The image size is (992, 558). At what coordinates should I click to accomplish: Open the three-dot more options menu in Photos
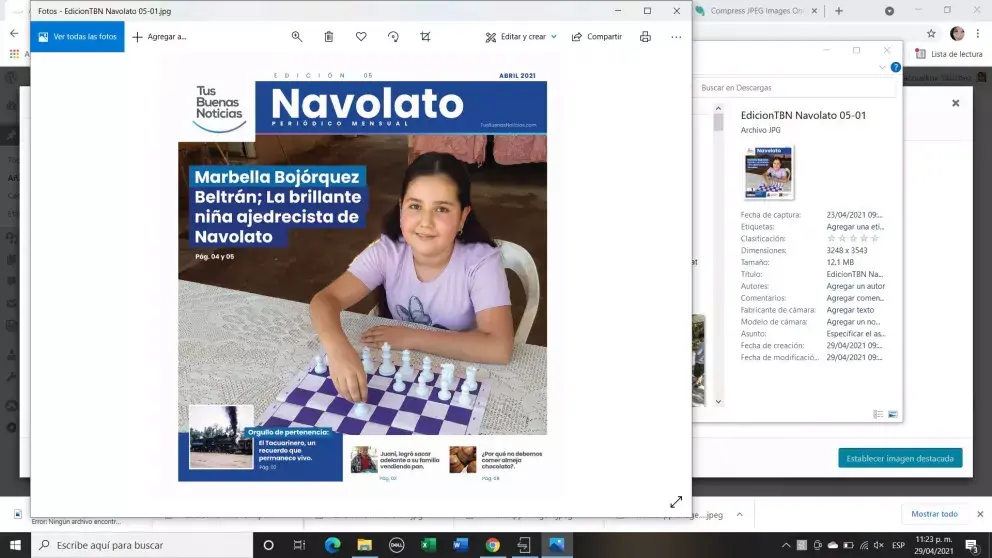pos(676,37)
